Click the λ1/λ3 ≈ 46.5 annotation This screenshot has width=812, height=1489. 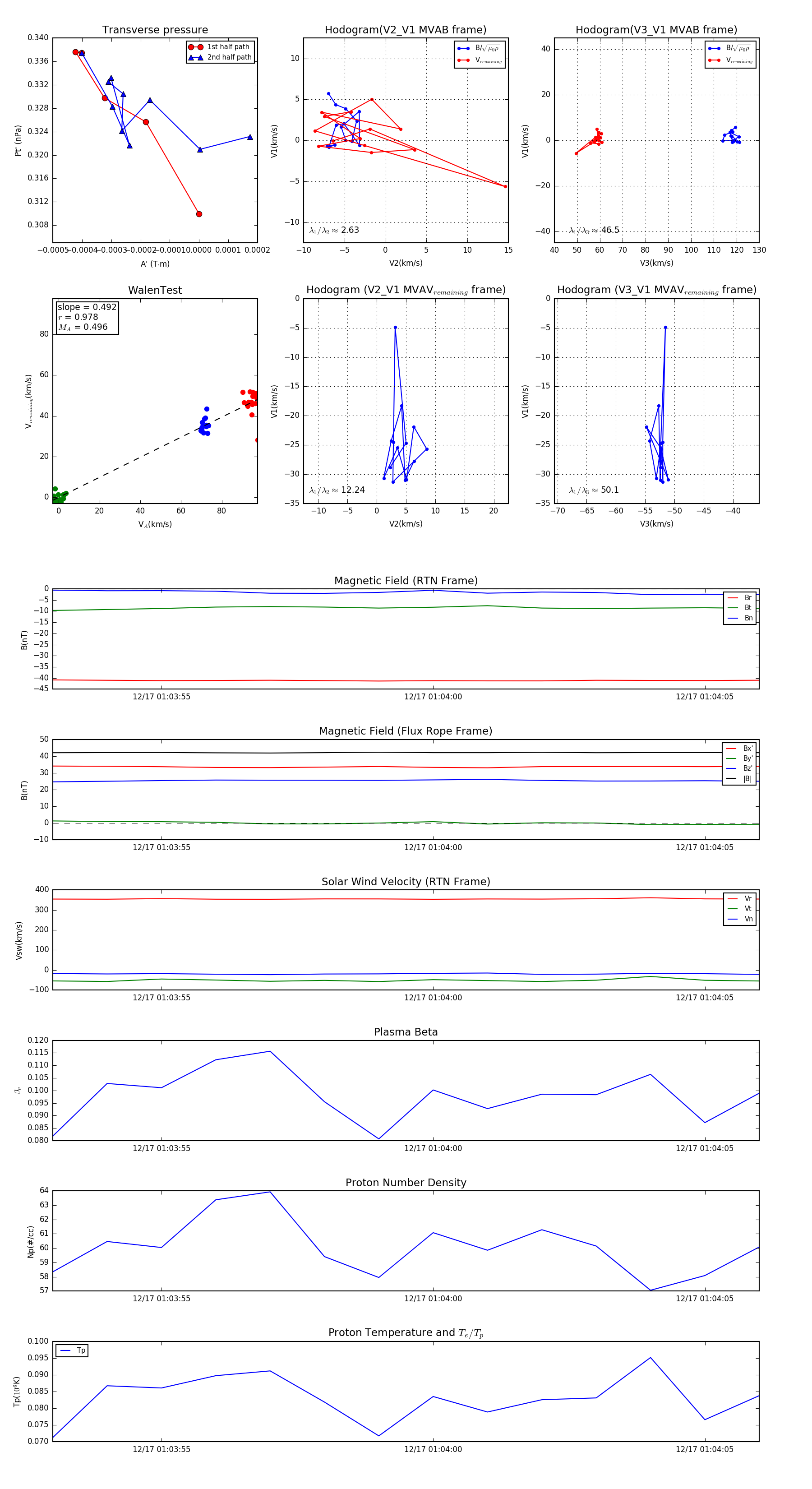click(x=594, y=230)
